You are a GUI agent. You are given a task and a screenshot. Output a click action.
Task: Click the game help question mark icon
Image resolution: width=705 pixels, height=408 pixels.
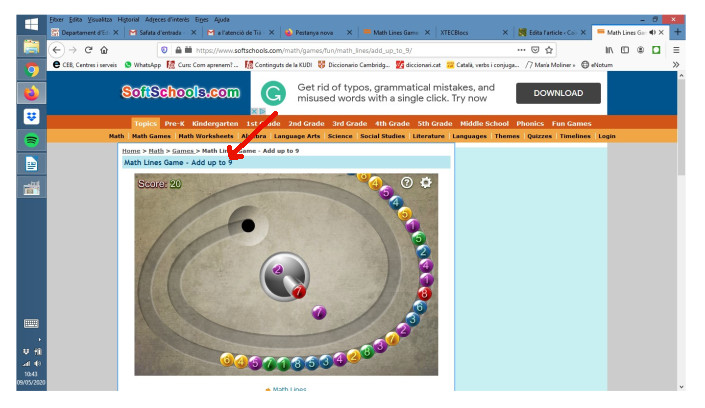pos(407,182)
